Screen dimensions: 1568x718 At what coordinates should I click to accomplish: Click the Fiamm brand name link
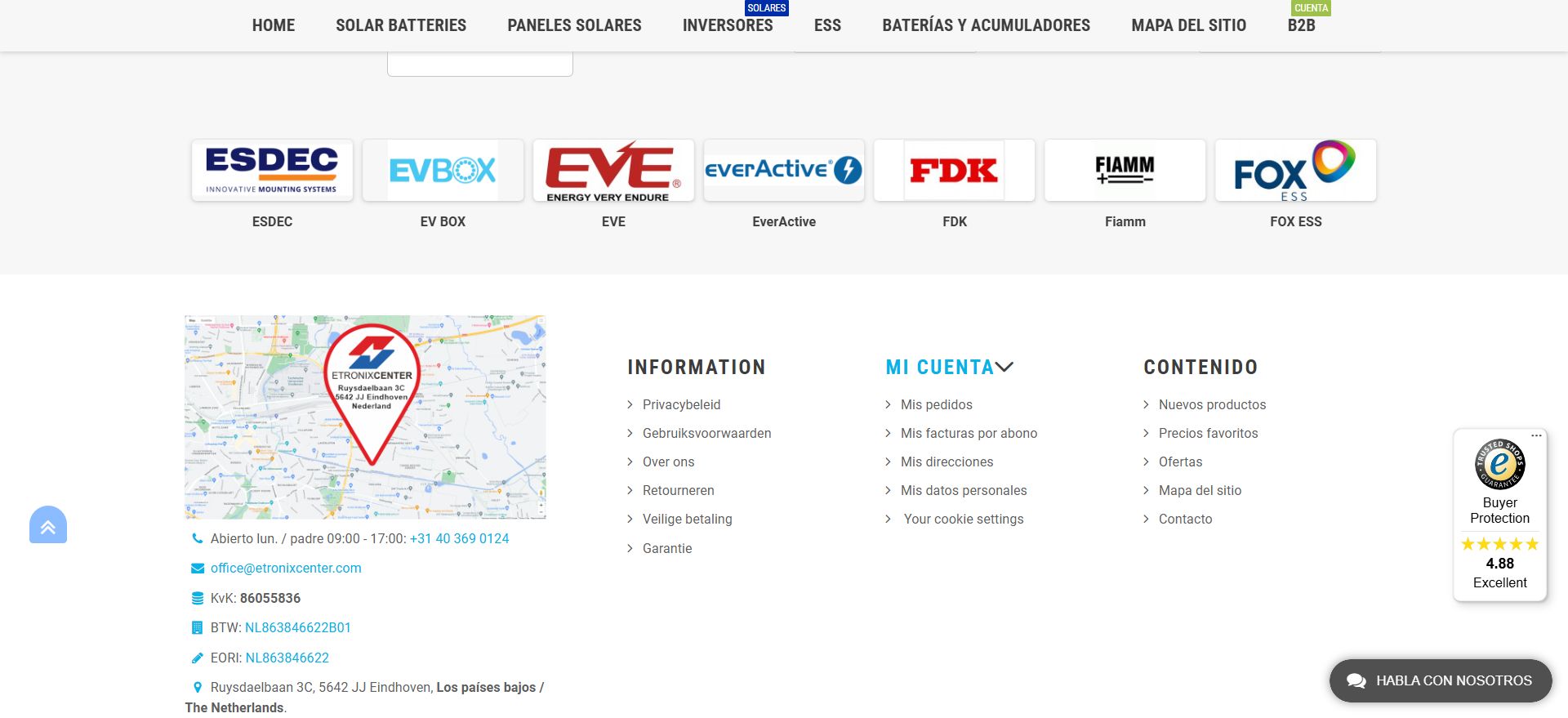pyautogui.click(x=1125, y=222)
